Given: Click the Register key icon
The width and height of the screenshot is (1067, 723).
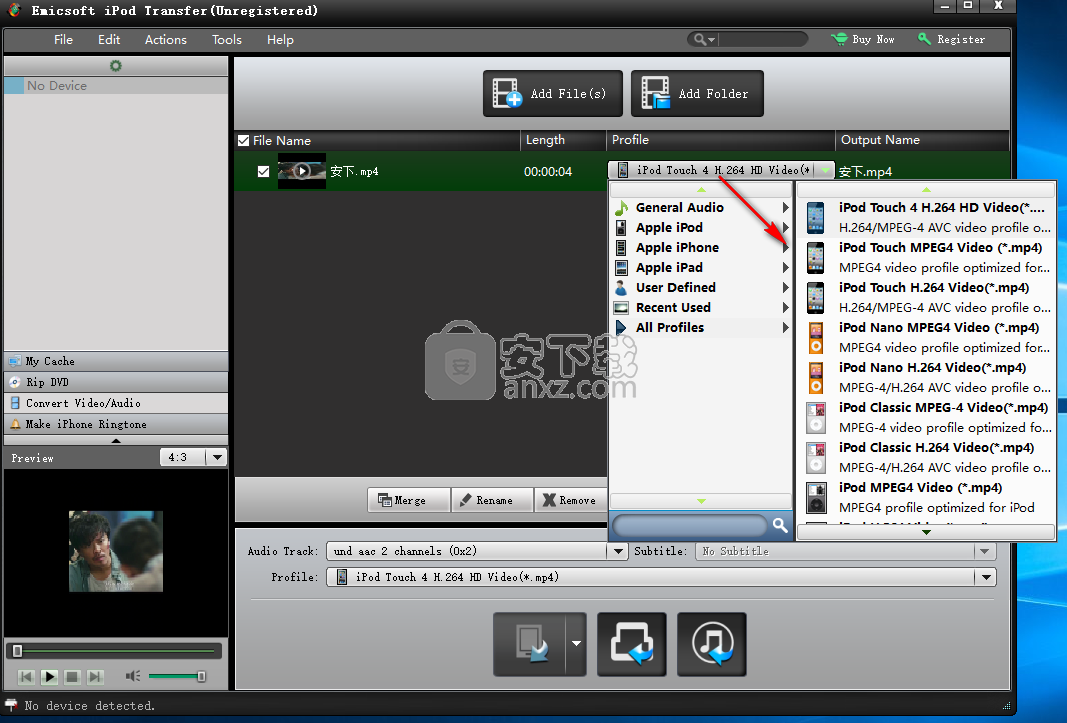Looking at the screenshot, I should tap(923, 39).
